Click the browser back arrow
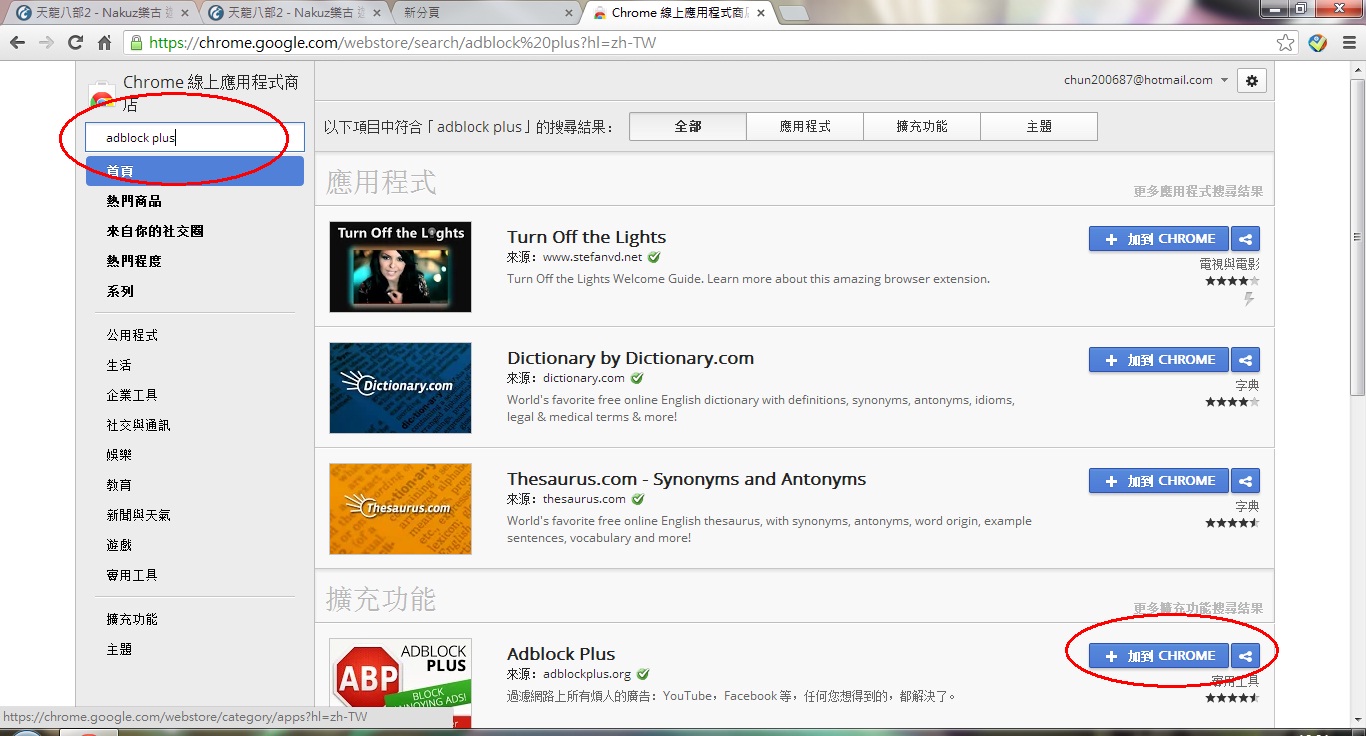This screenshot has height=736, width=1366. point(17,43)
